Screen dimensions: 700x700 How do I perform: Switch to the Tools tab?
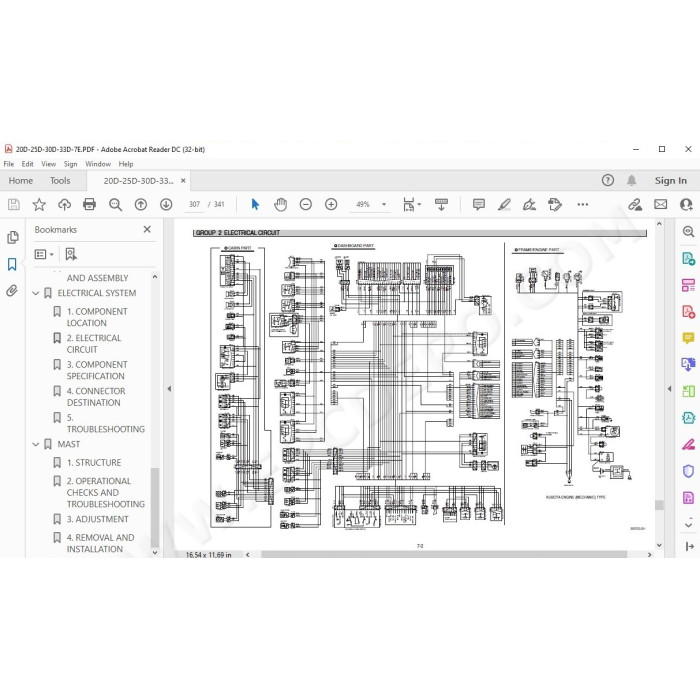pyautogui.click(x=60, y=181)
